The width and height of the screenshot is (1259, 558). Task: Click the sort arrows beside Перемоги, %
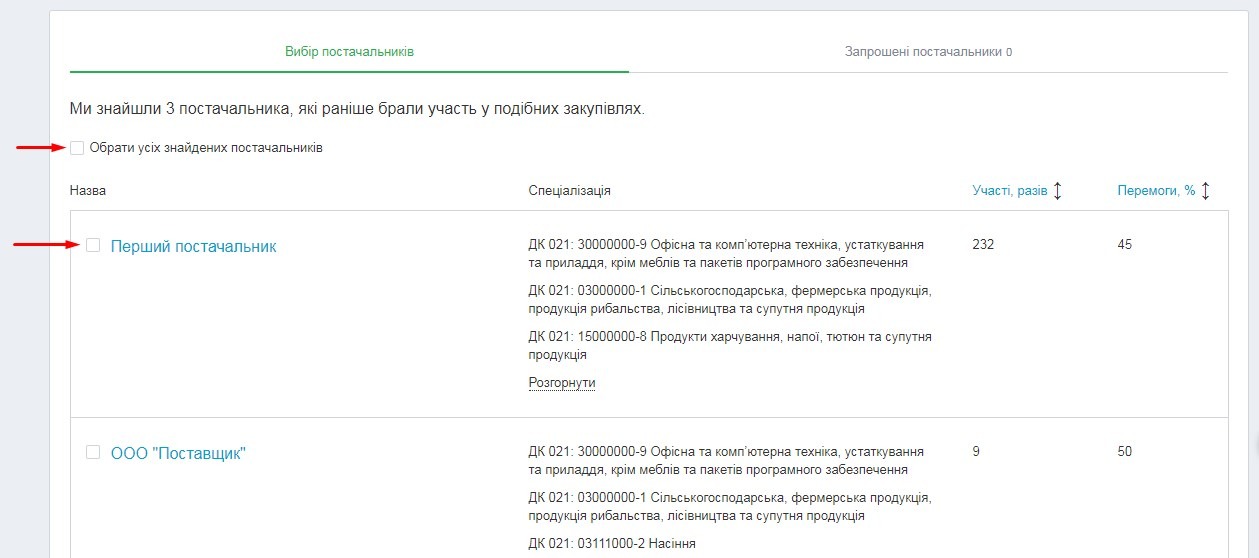[1205, 191]
